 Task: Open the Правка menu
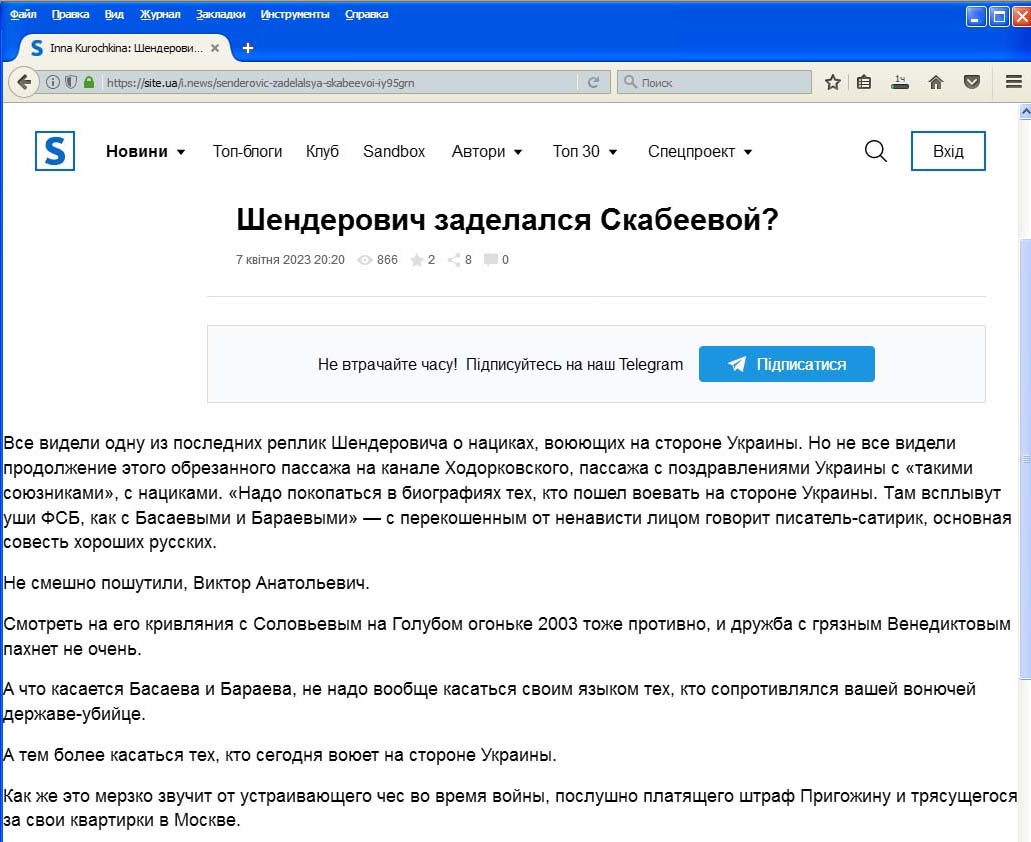[x=70, y=14]
